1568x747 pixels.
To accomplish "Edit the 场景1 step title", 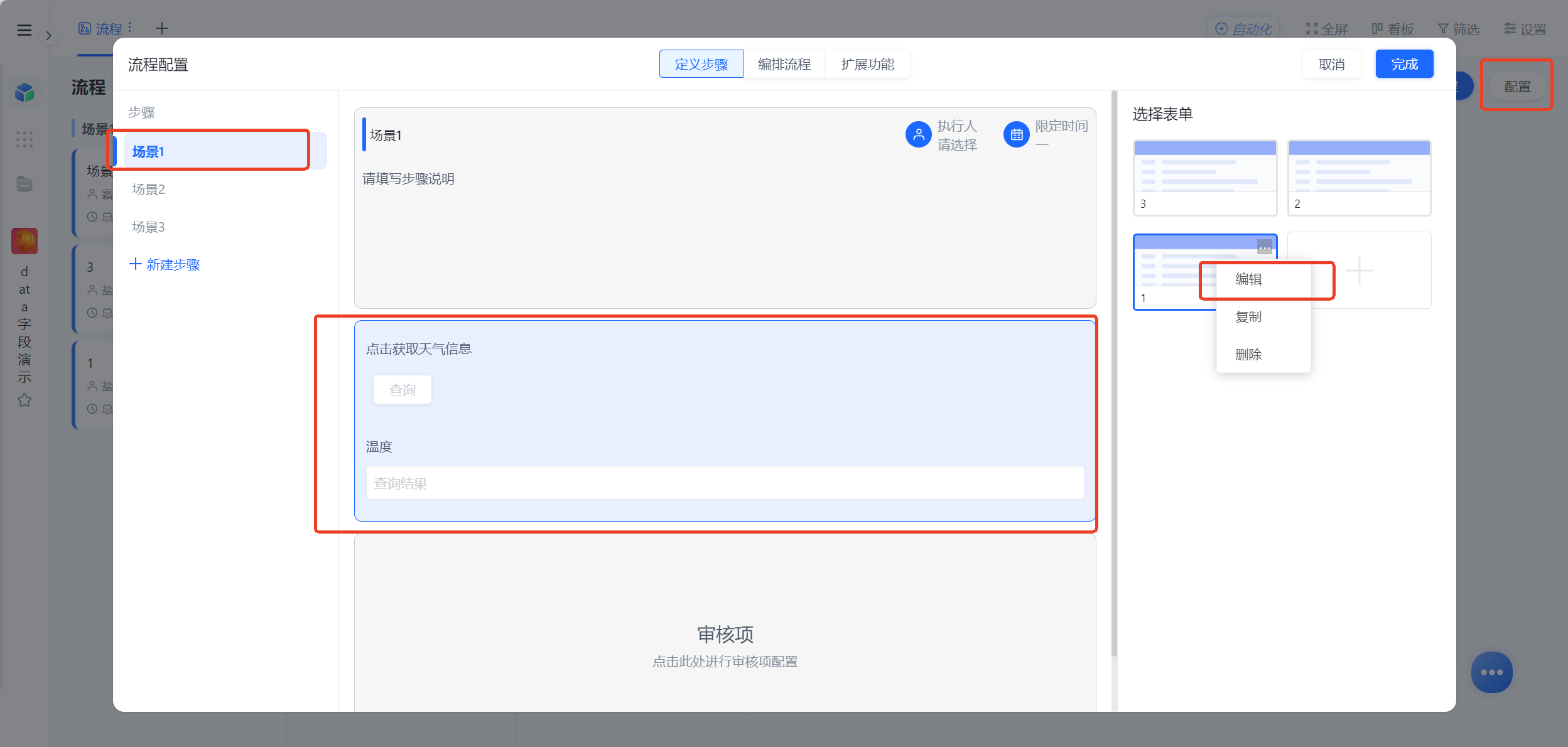I will [386, 135].
